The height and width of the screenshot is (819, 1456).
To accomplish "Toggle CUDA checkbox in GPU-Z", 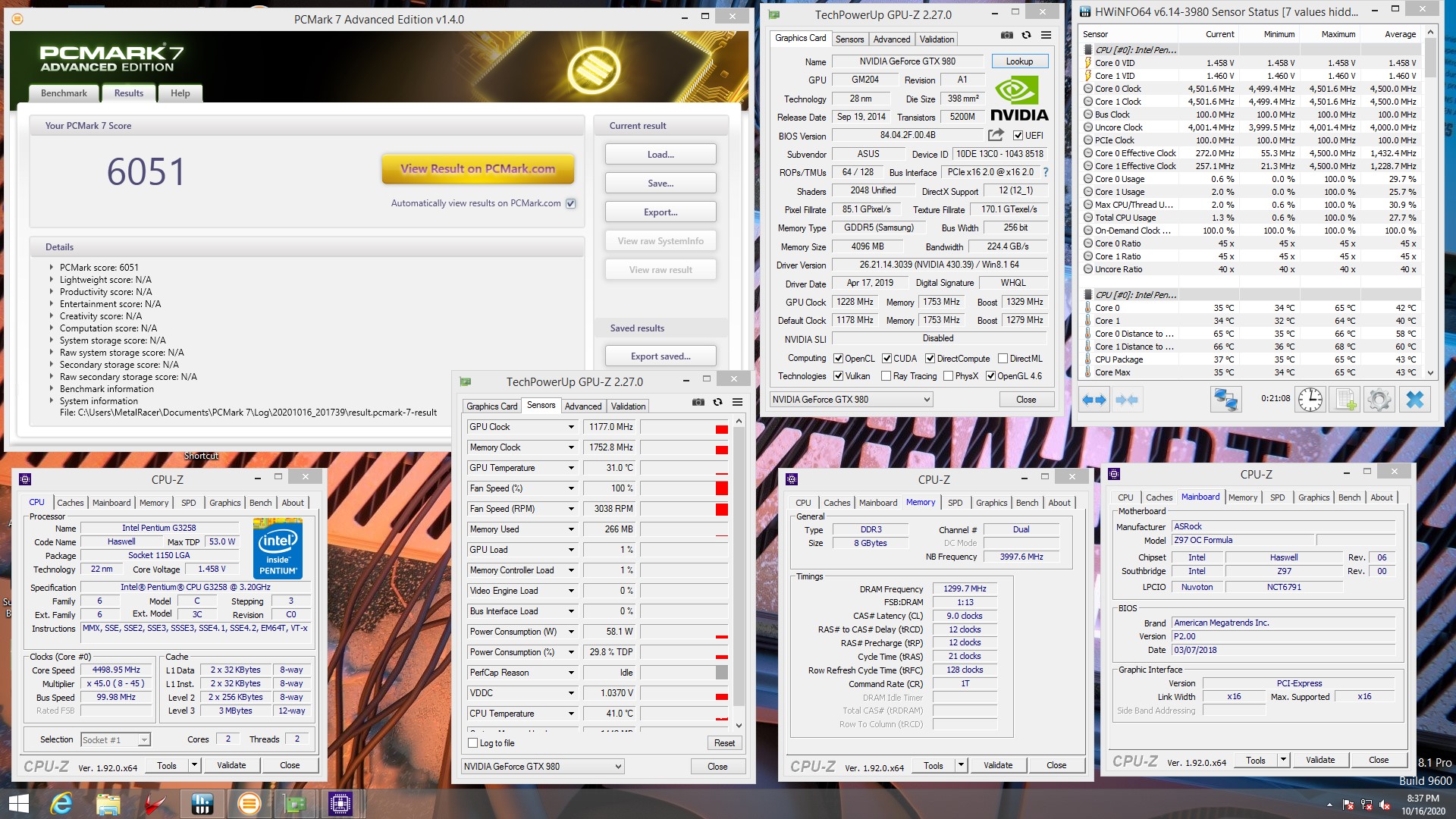I will pyautogui.click(x=886, y=359).
